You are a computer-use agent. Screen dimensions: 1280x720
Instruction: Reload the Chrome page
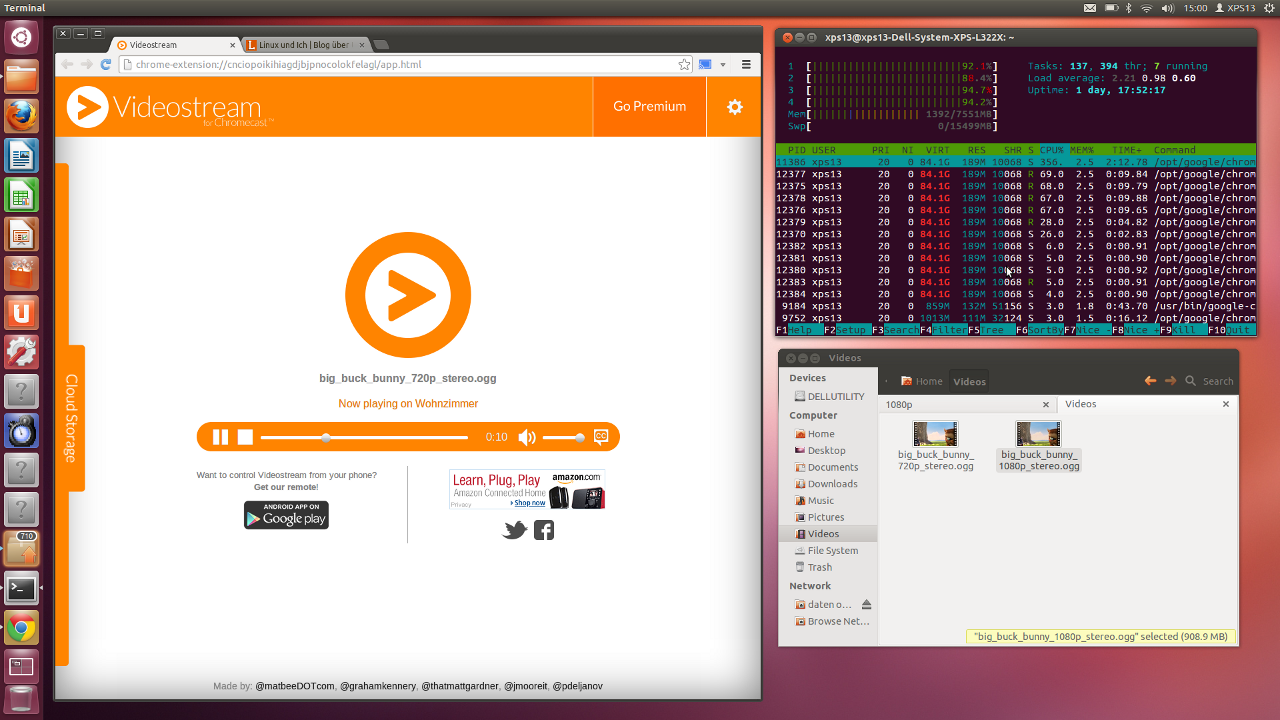[106, 64]
